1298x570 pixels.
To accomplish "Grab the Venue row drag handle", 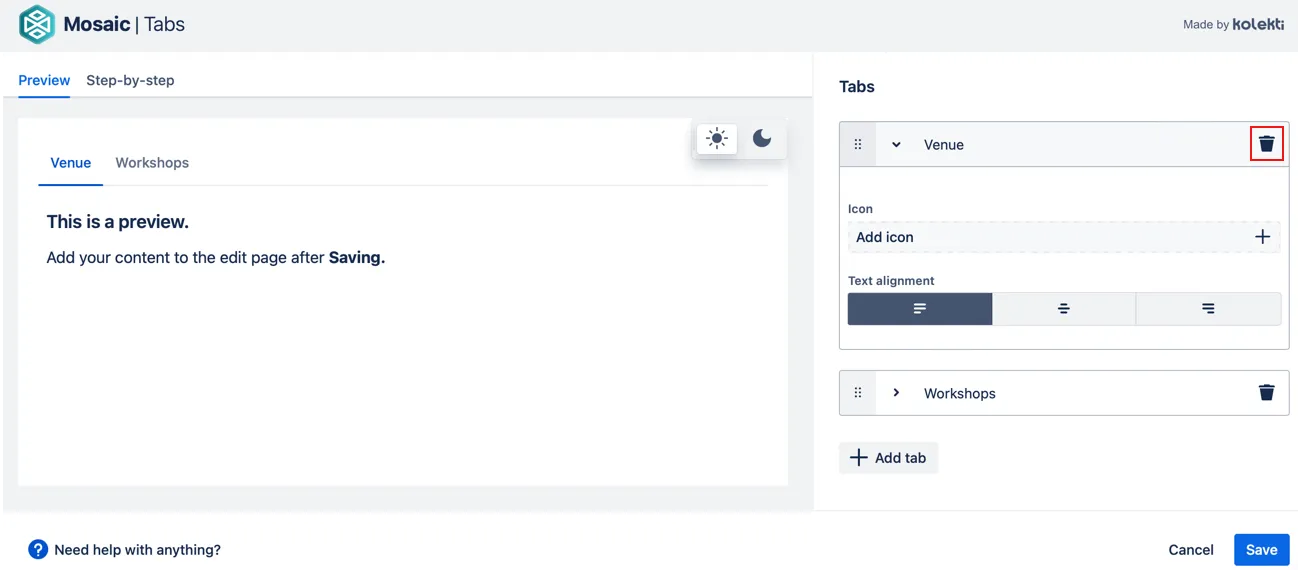I will tap(858, 144).
